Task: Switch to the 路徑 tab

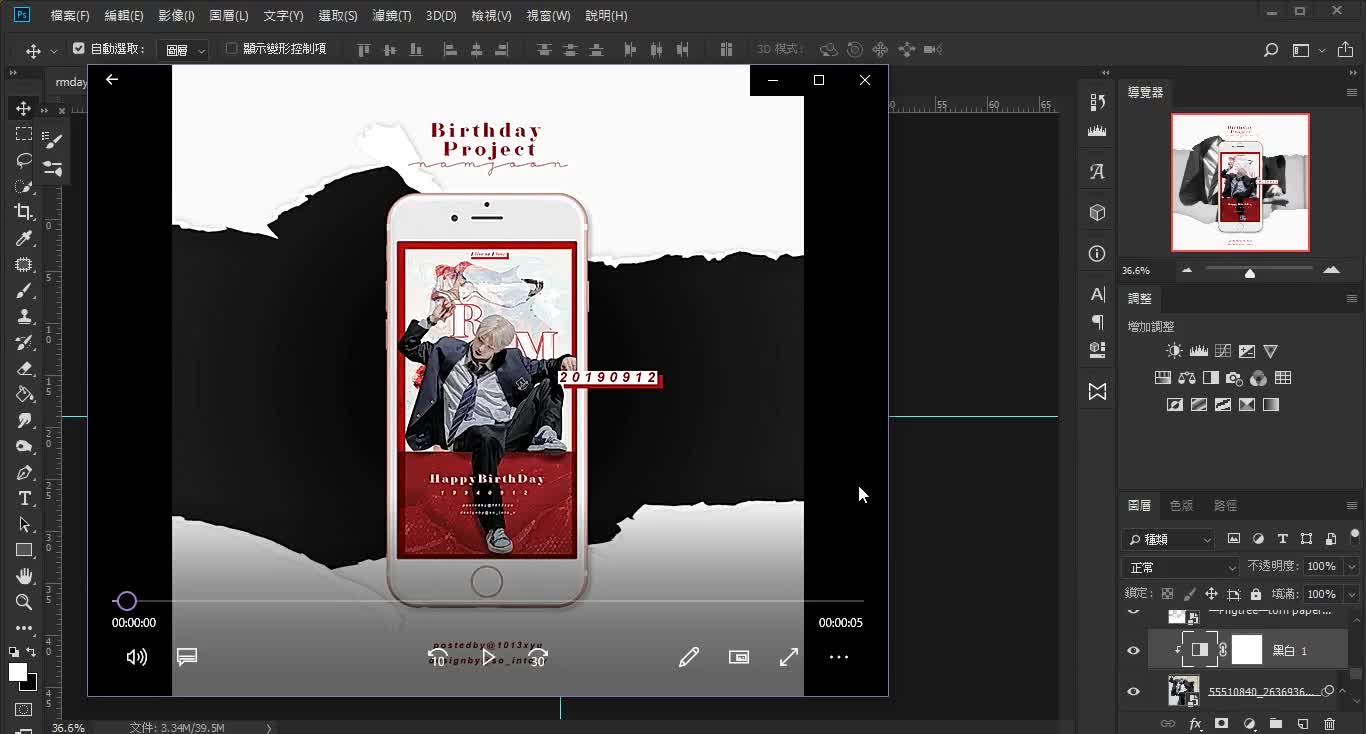Action: pos(1225,505)
